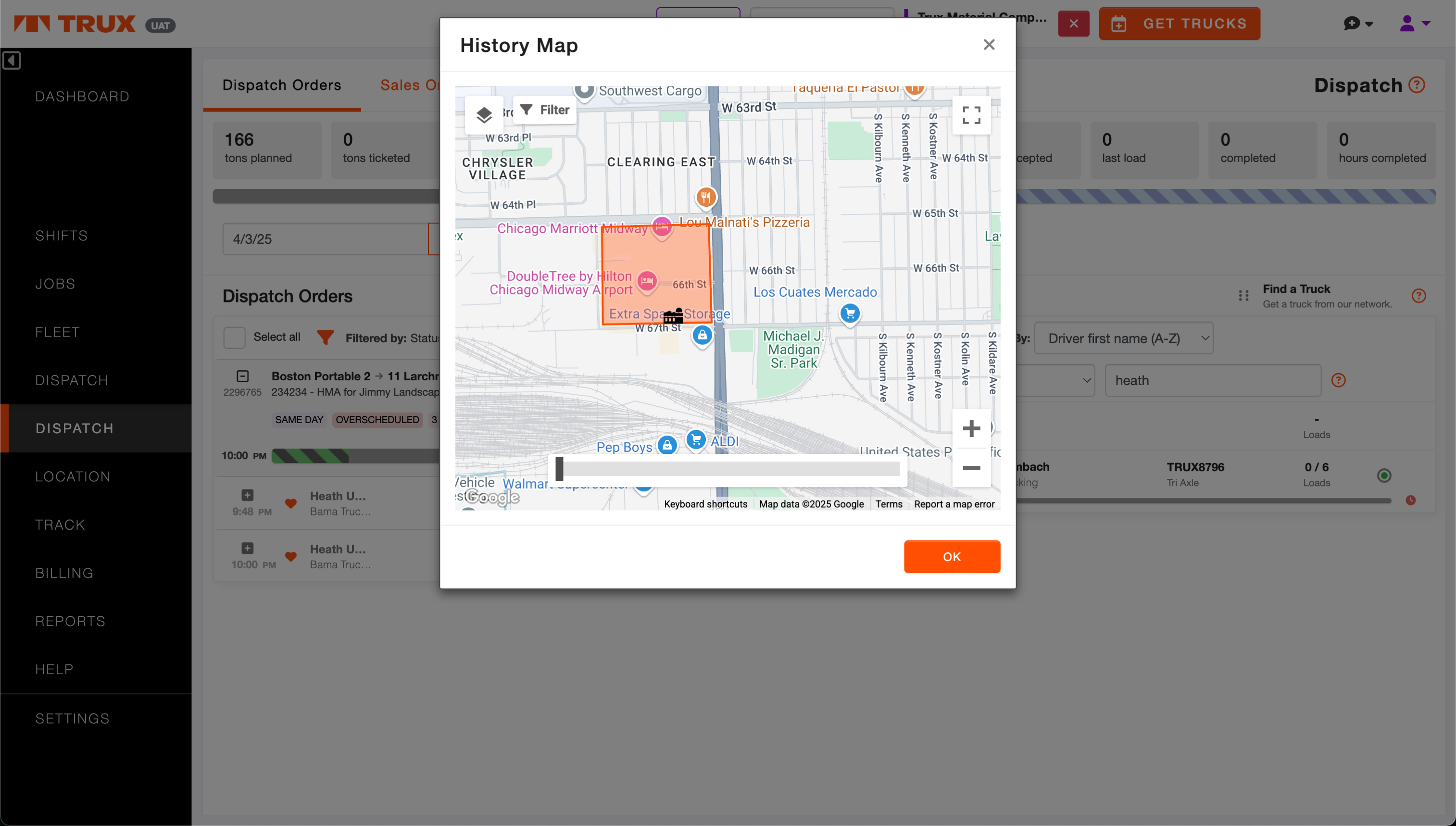1456x826 pixels.
Task: Open the Jobs menu item
Action: [x=55, y=284]
